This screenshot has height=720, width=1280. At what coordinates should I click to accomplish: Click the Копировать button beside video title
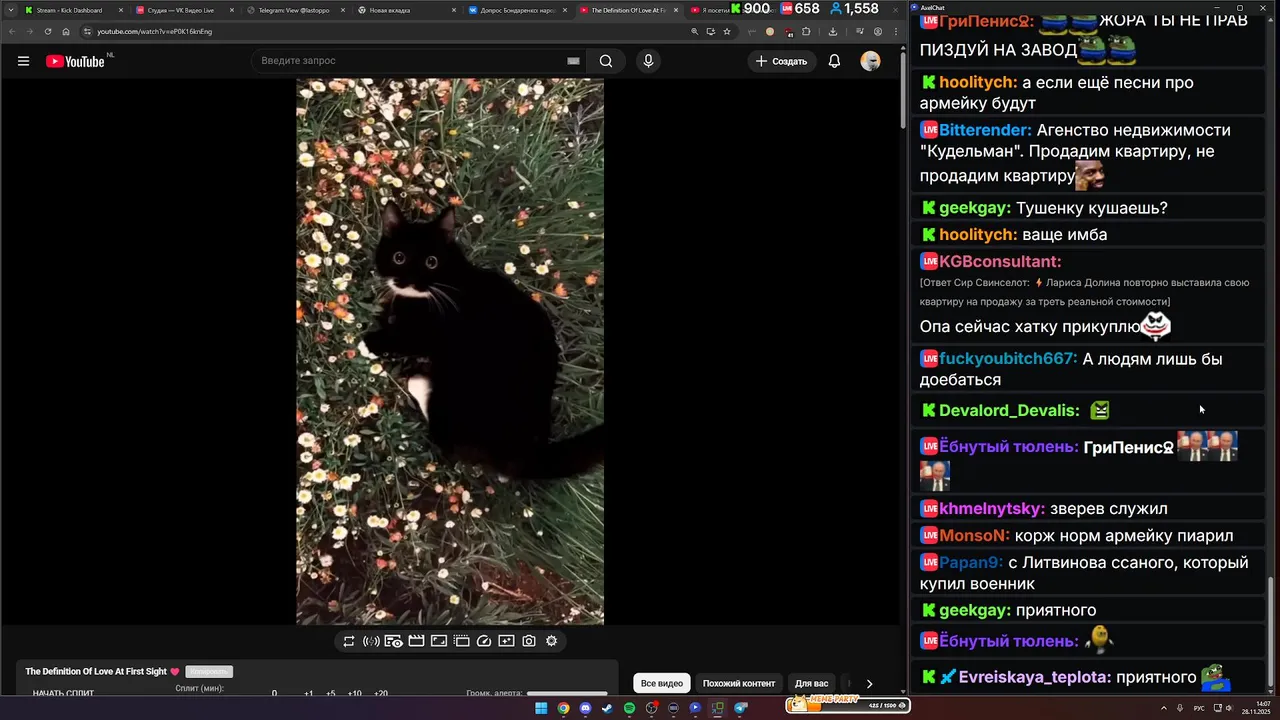[209, 672]
